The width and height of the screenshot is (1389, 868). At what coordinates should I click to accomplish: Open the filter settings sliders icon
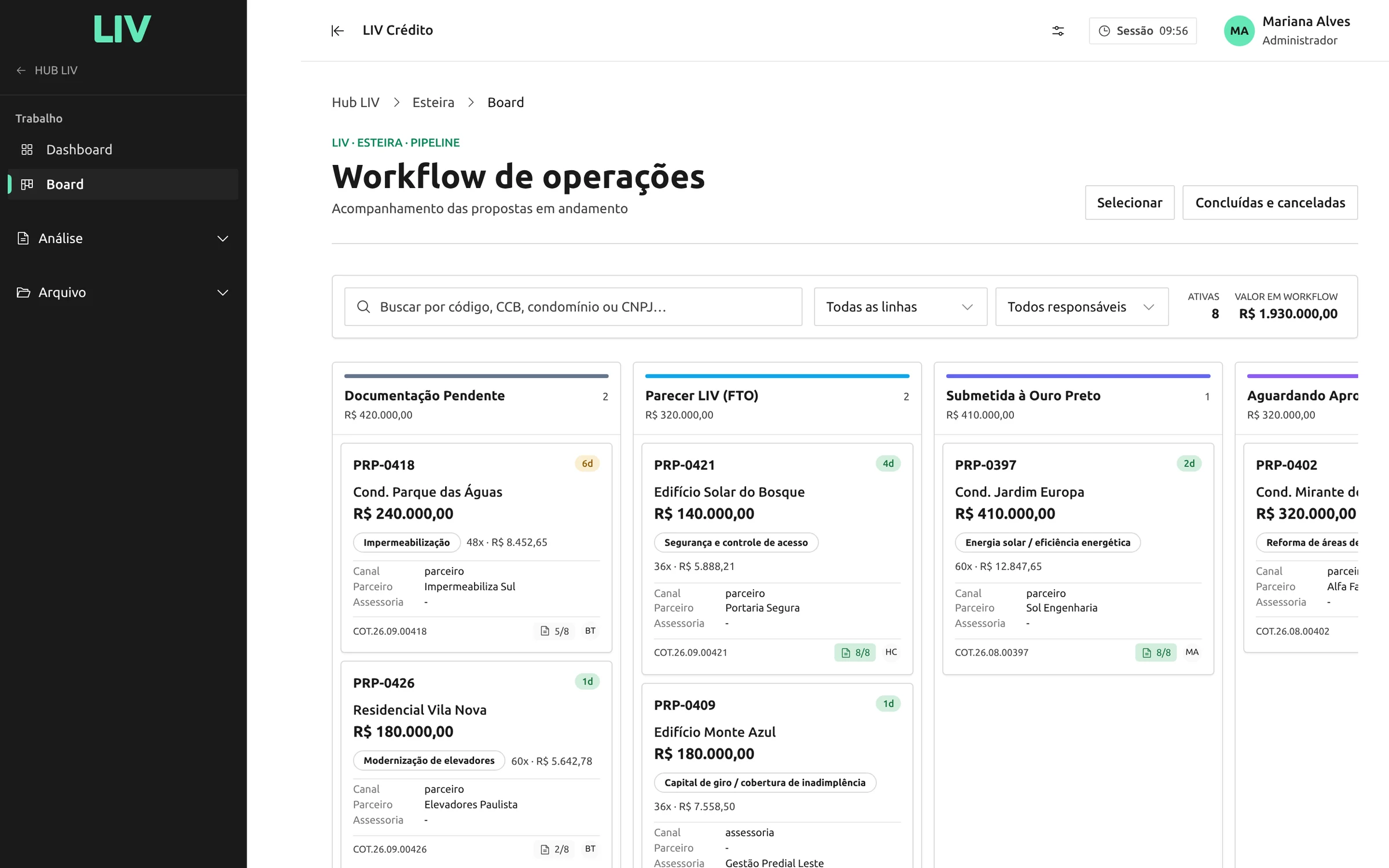point(1058,31)
